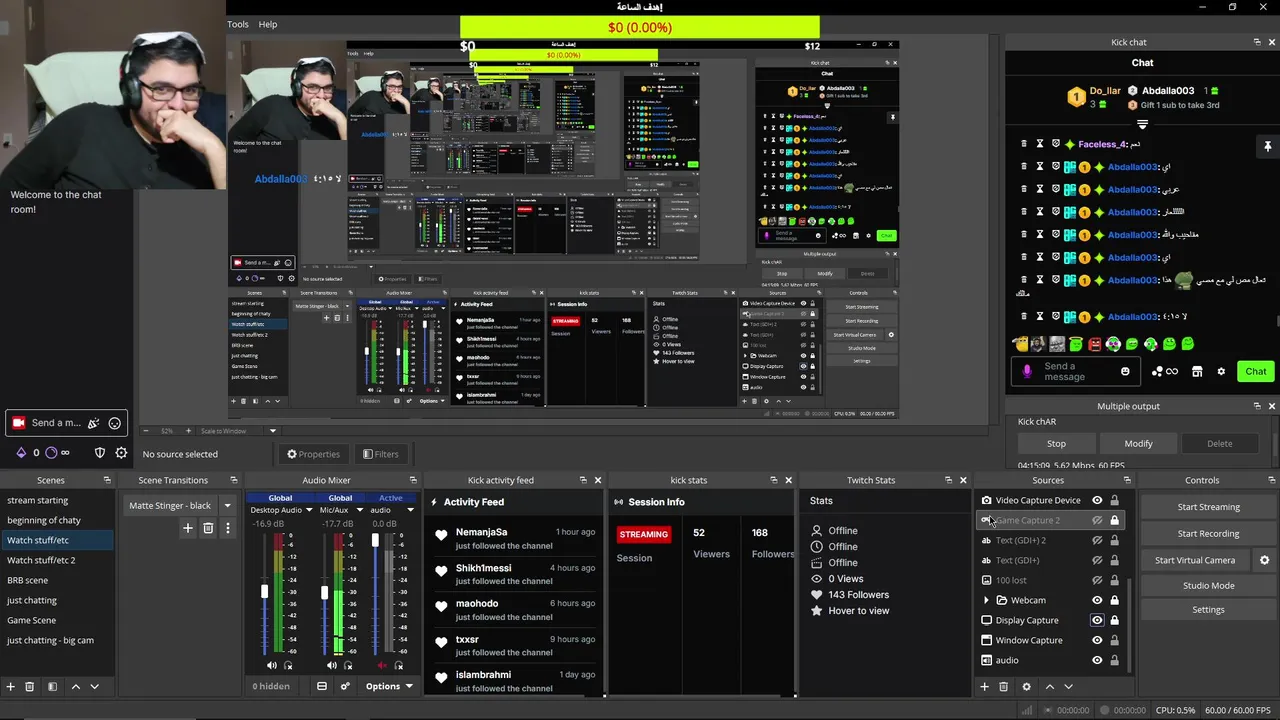Open transition properties three-dot menu
The image size is (1280, 720).
coord(227,528)
